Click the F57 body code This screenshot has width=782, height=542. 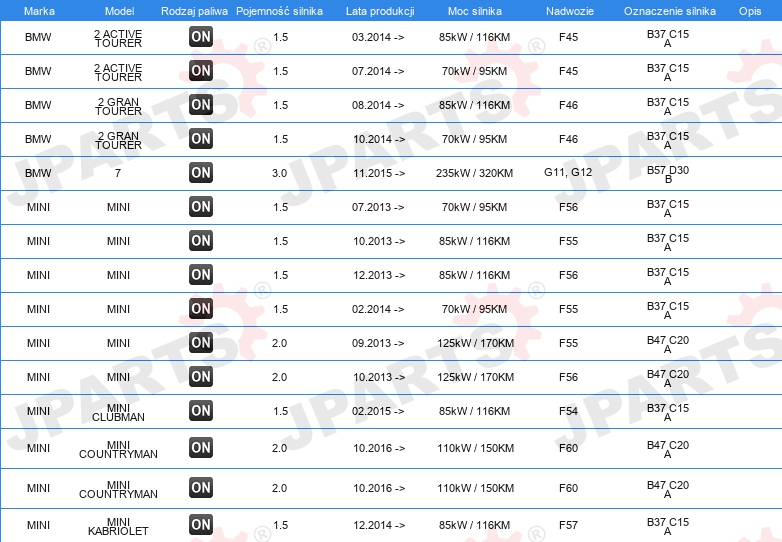coord(569,525)
